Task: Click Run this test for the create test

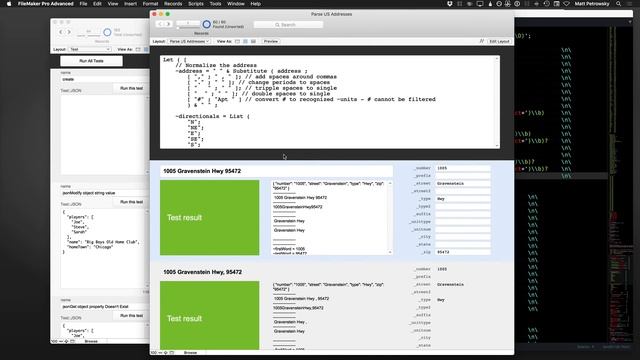Action: (131, 88)
